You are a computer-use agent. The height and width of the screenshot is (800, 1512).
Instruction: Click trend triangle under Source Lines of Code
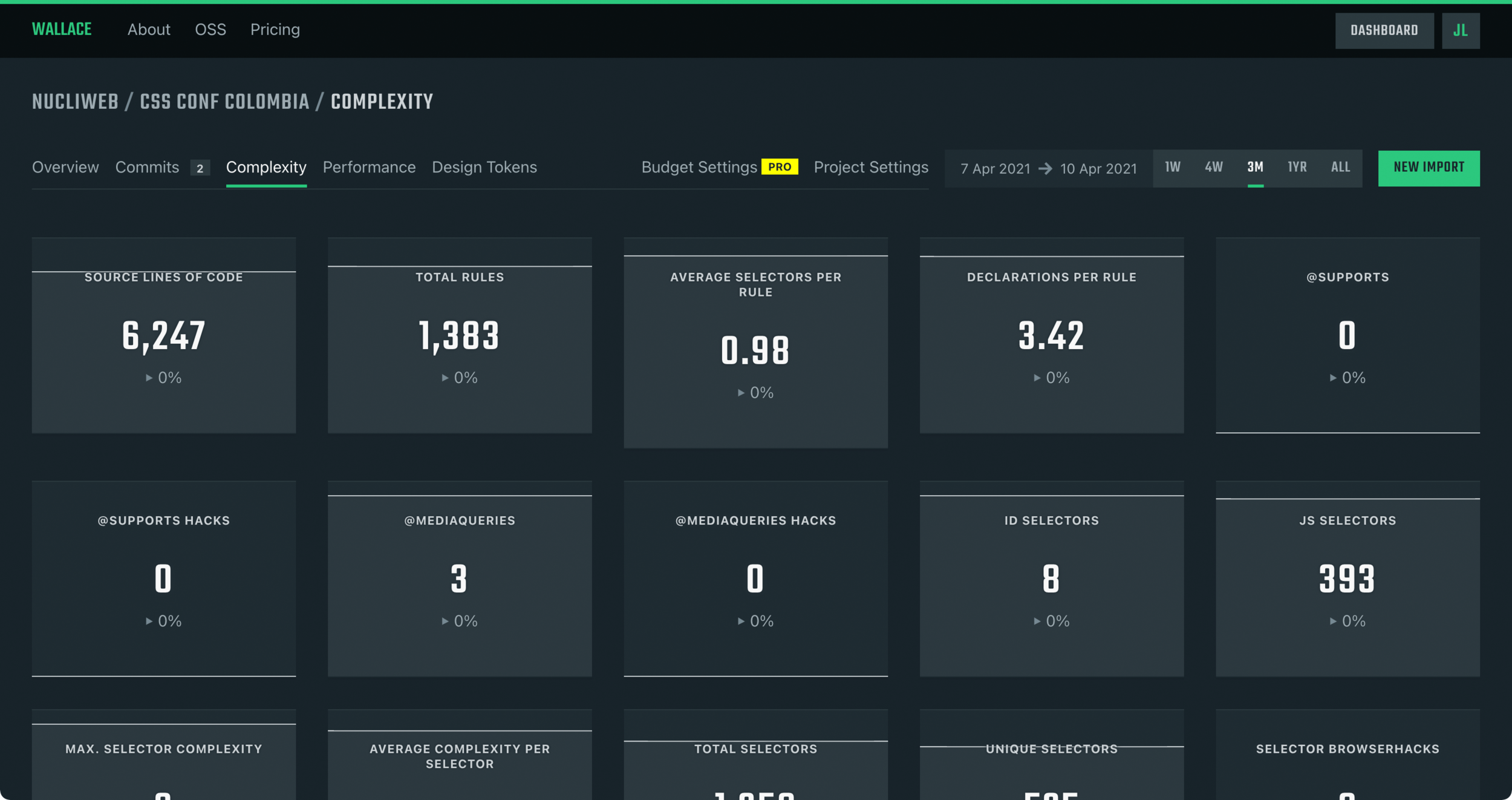click(149, 378)
